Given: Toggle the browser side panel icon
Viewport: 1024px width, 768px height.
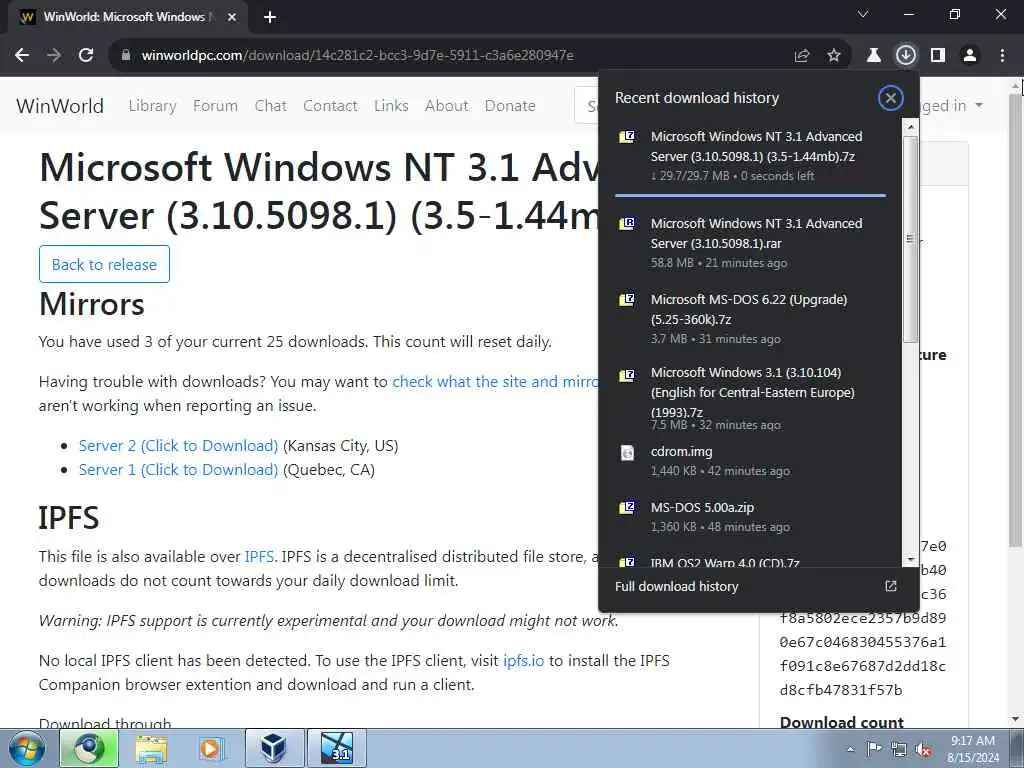Looking at the screenshot, I should [938, 56].
